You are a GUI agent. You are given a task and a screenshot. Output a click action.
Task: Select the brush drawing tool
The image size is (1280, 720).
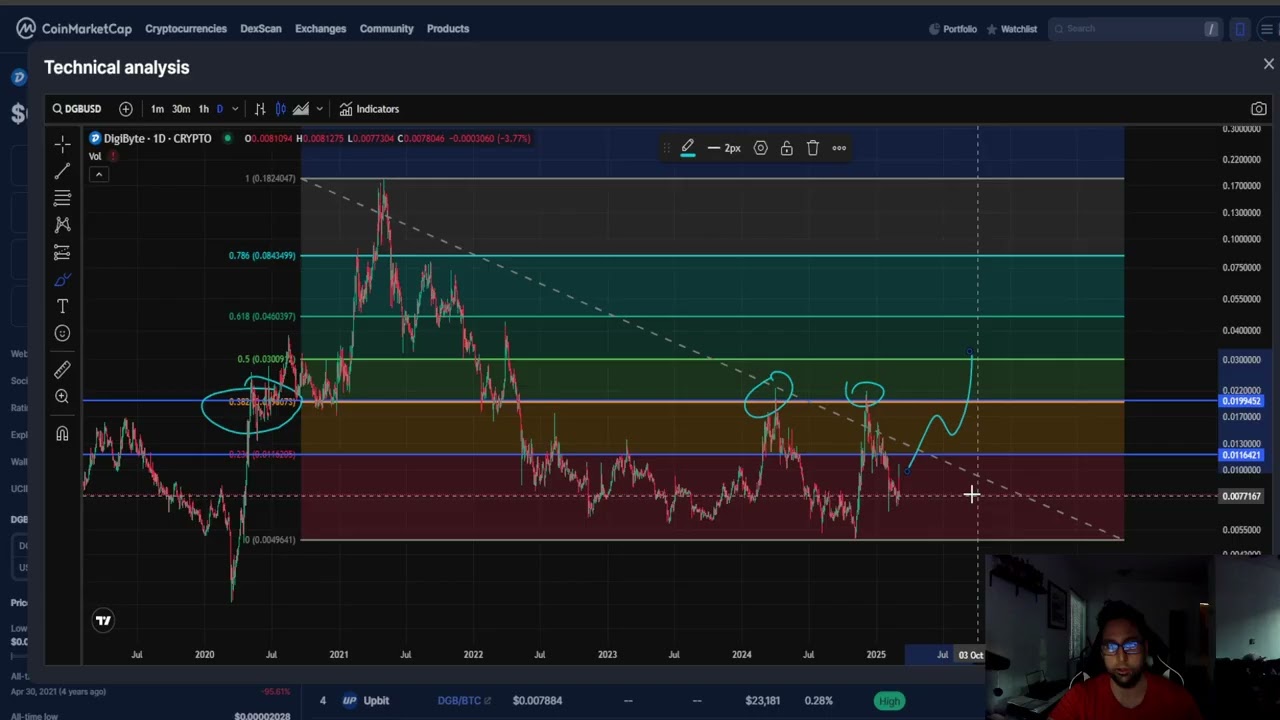(x=62, y=279)
